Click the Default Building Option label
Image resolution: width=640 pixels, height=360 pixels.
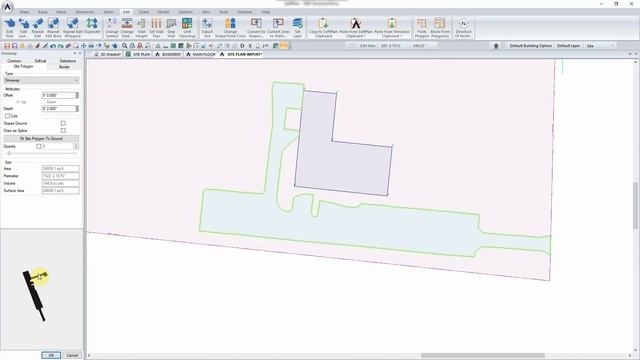coord(530,46)
